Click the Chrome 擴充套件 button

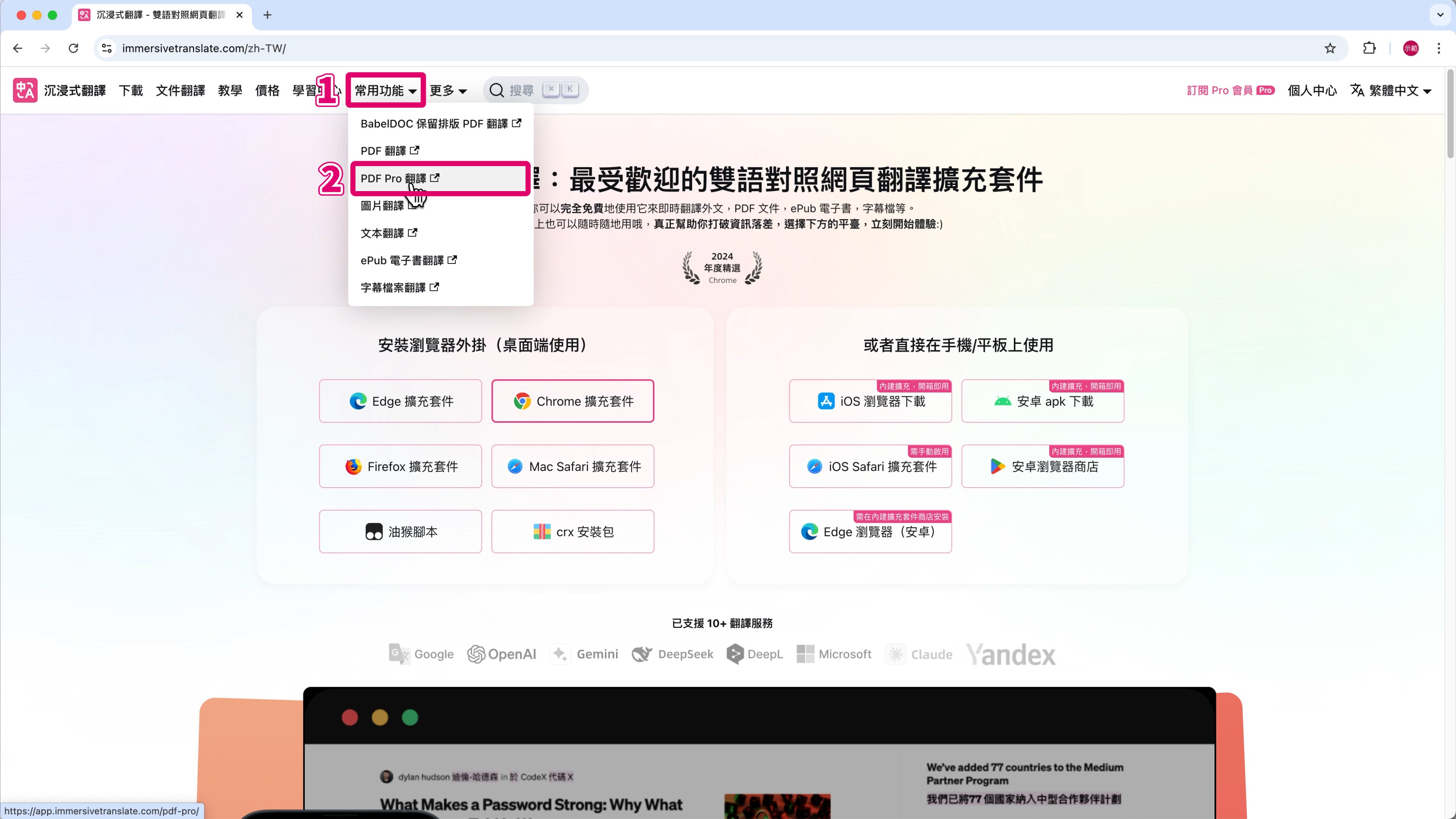[x=573, y=401]
